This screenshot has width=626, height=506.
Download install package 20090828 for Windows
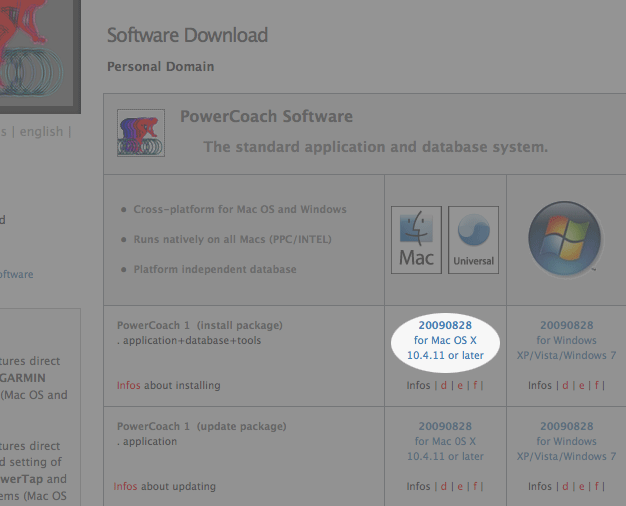567,340
